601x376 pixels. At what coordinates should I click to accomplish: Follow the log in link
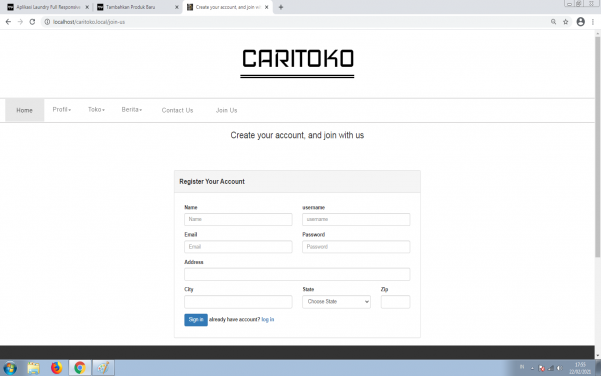coord(268,319)
